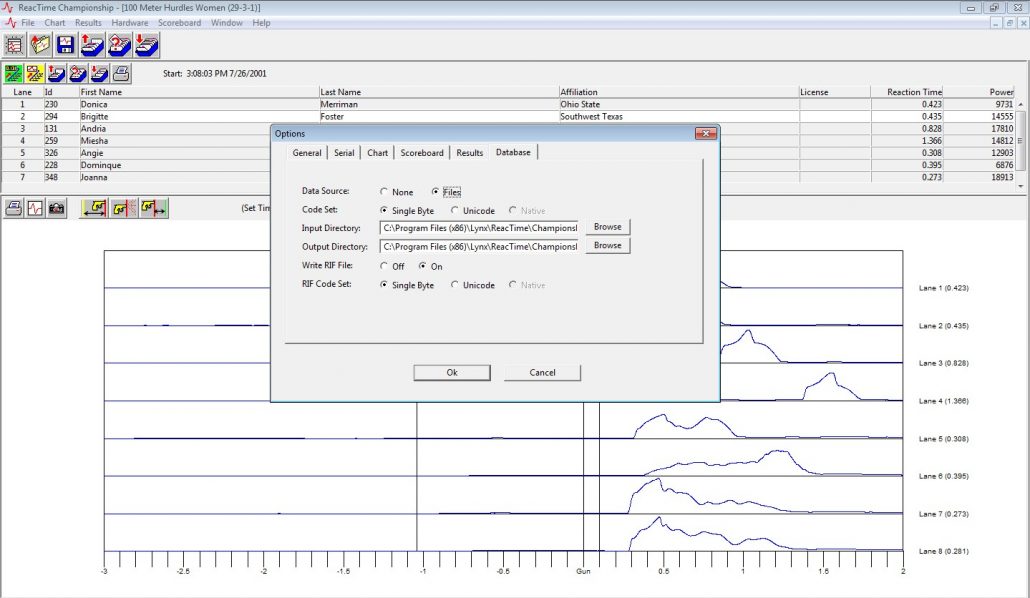
Task: Click the yellow scoreboard icon in results toolbar
Action: point(35,73)
